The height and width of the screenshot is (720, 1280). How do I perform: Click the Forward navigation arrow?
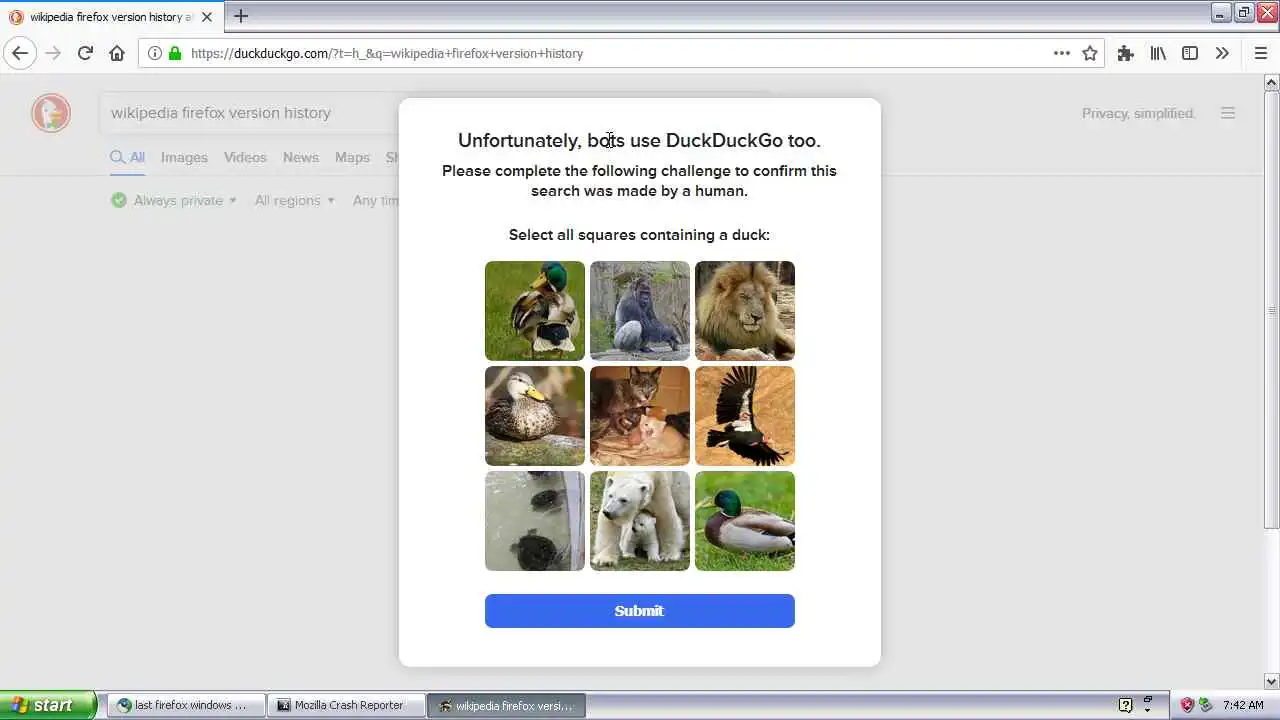tap(53, 53)
